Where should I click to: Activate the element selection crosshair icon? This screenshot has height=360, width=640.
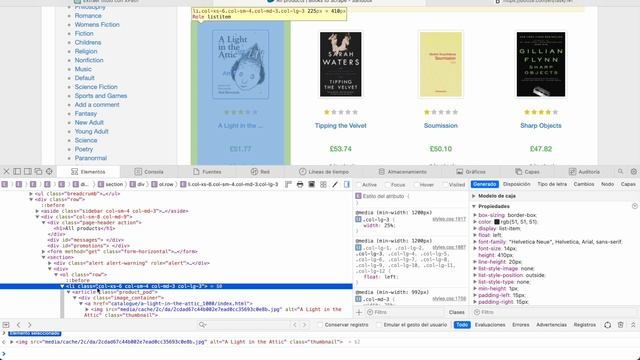[49, 171]
